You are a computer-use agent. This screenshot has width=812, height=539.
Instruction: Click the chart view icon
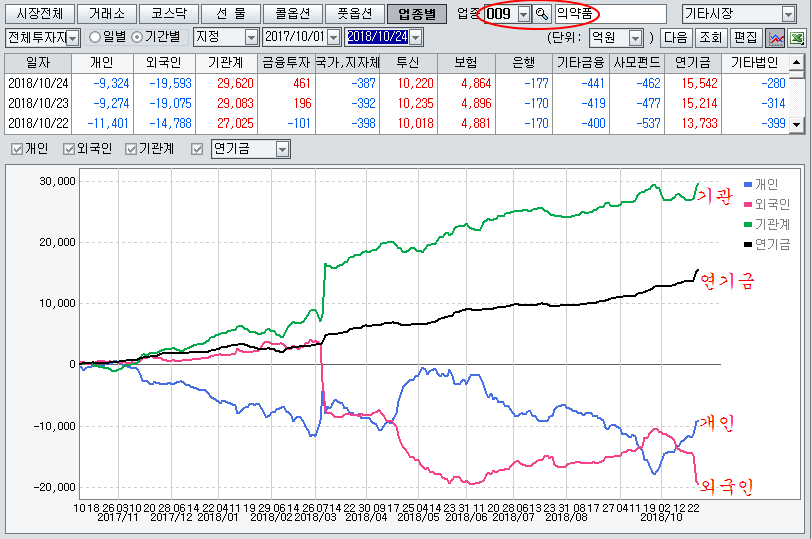point(775,37)
